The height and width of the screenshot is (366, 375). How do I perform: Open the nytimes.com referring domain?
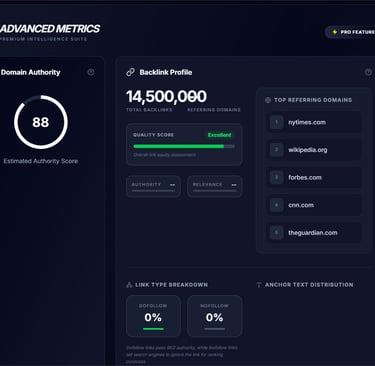pyautogui.click(x=314, y=122)
